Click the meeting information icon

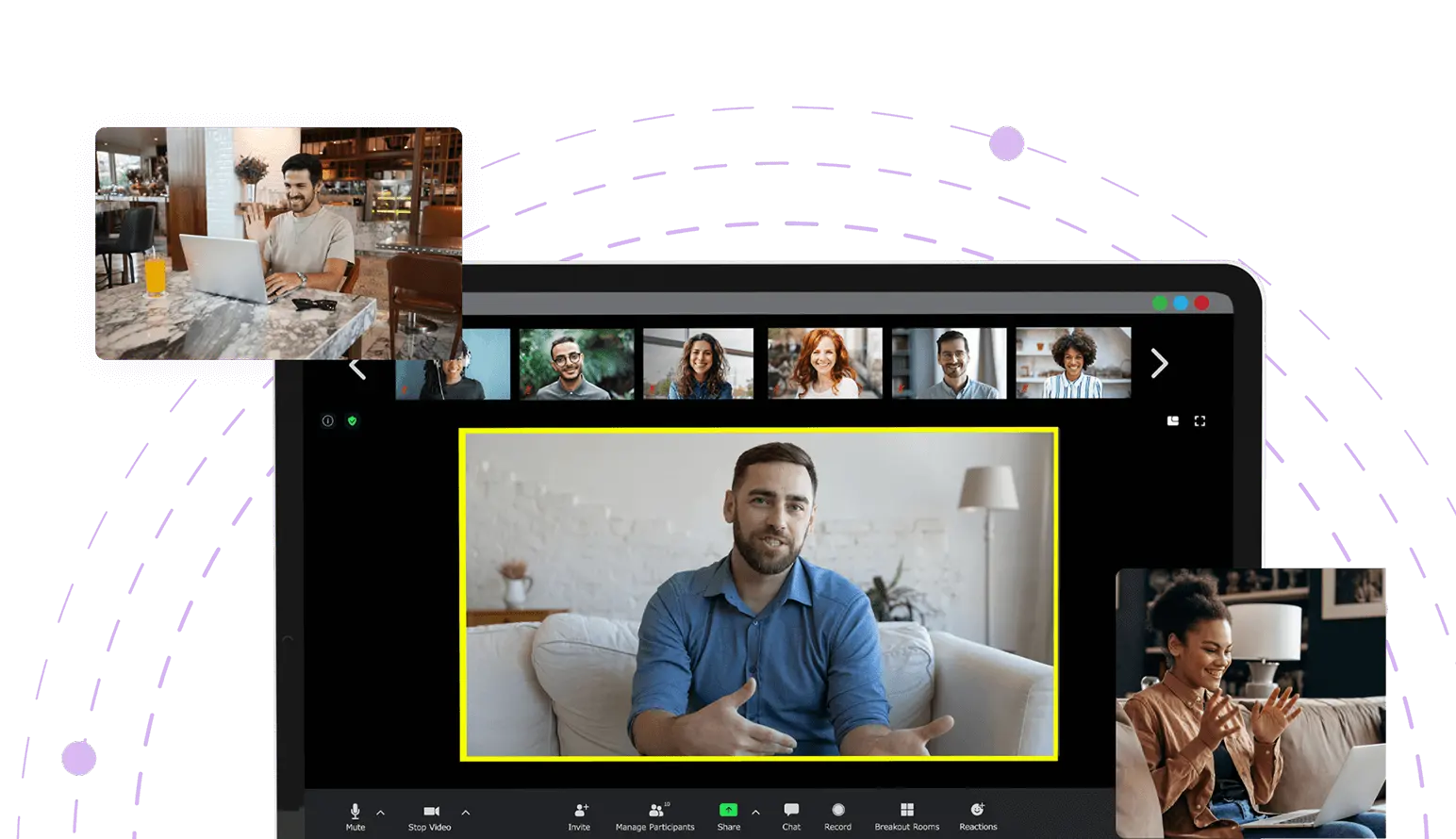click(328, 421)
